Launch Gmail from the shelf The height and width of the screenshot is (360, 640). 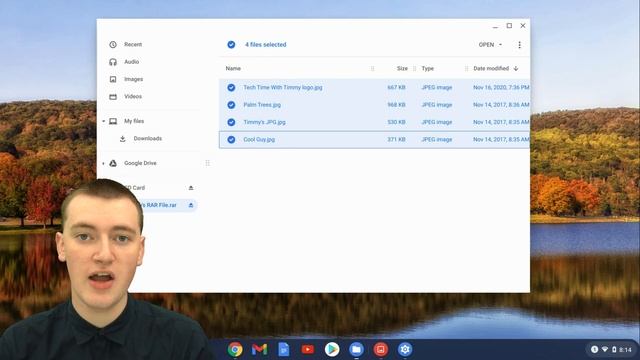(259, 349)
